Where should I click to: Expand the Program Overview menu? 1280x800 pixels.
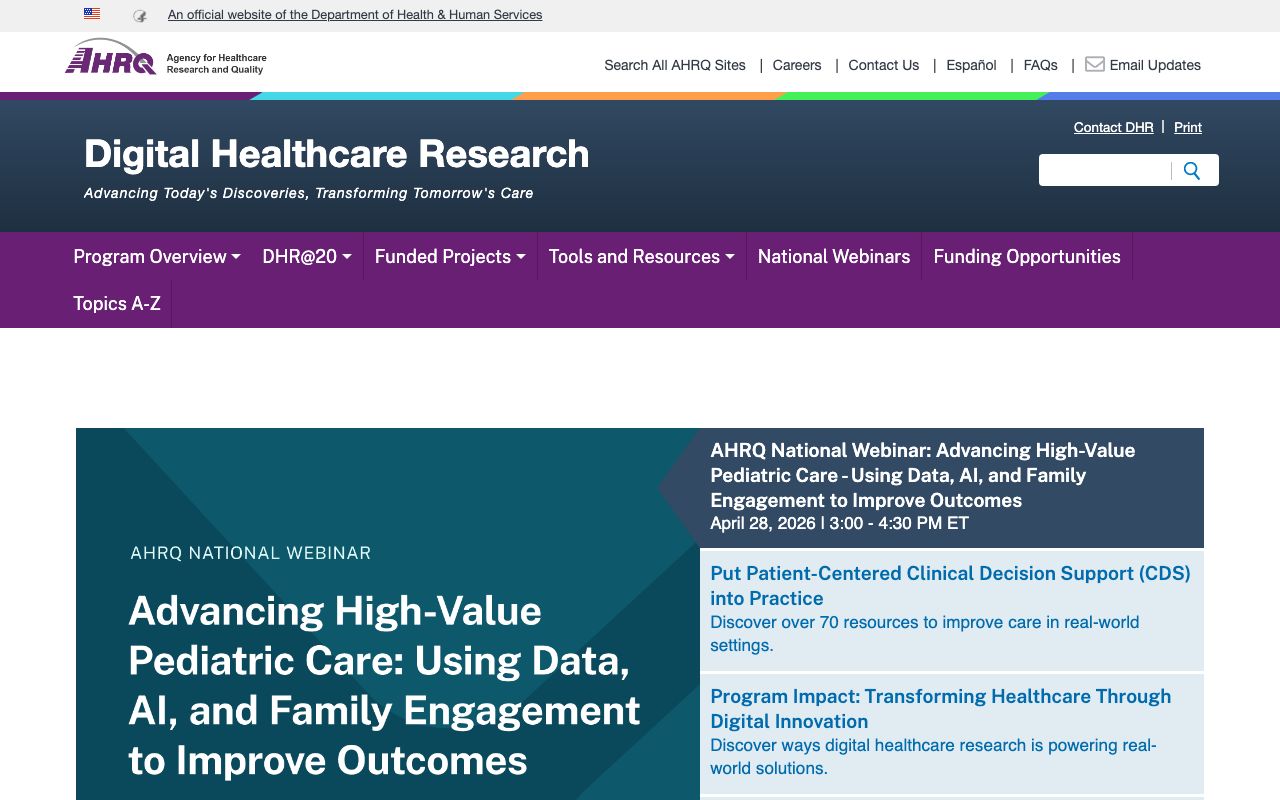(157, 257)
